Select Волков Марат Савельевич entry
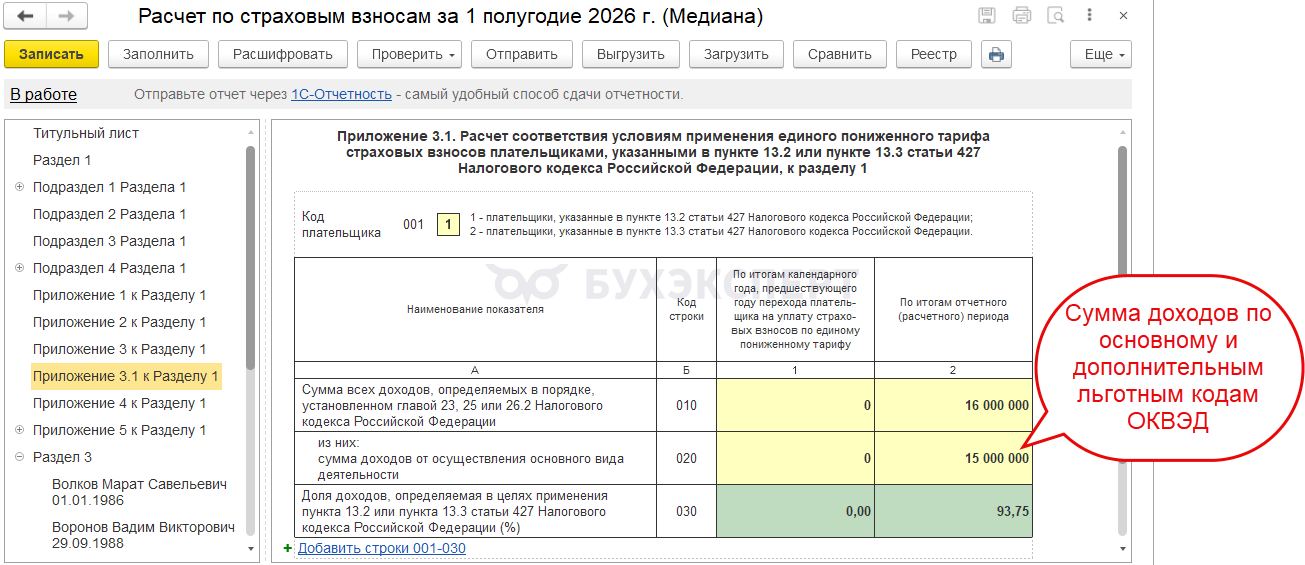Screen dimensions: 1305x565 [x=139, y=492]
